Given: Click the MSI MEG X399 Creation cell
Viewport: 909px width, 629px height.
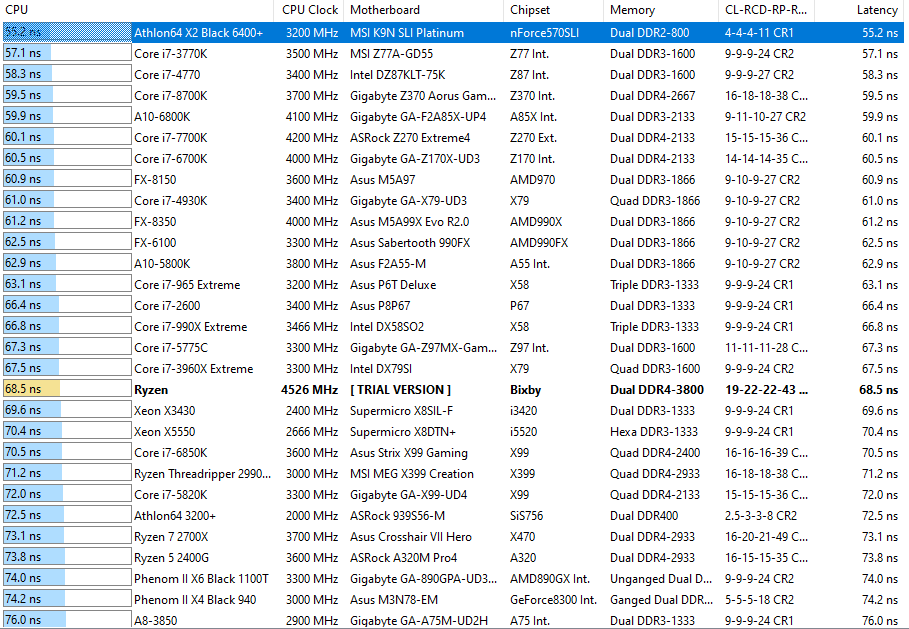Looking at the screenshot, I should coord(412,474).
